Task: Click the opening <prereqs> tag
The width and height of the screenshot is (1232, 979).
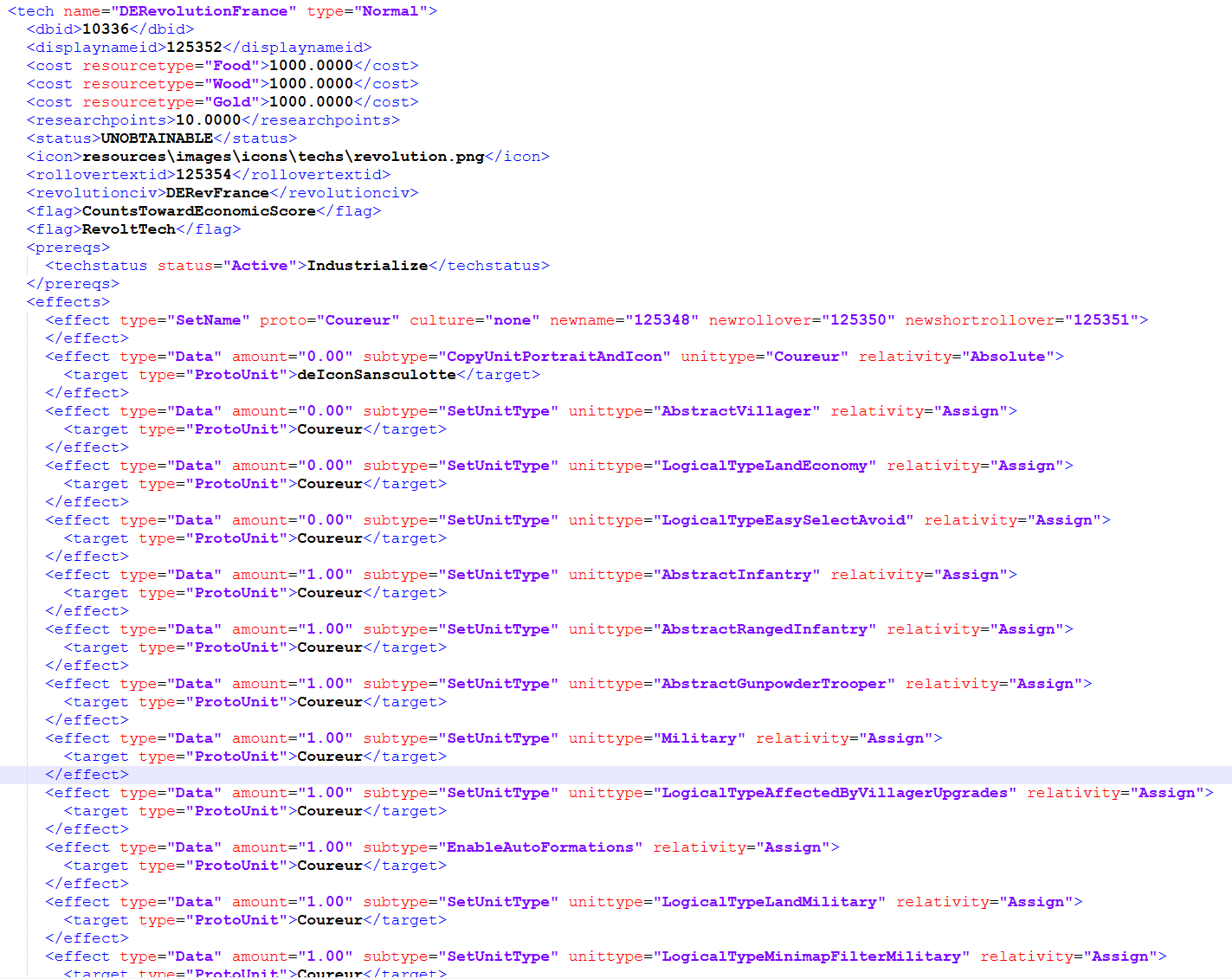Action: [68, 248]
